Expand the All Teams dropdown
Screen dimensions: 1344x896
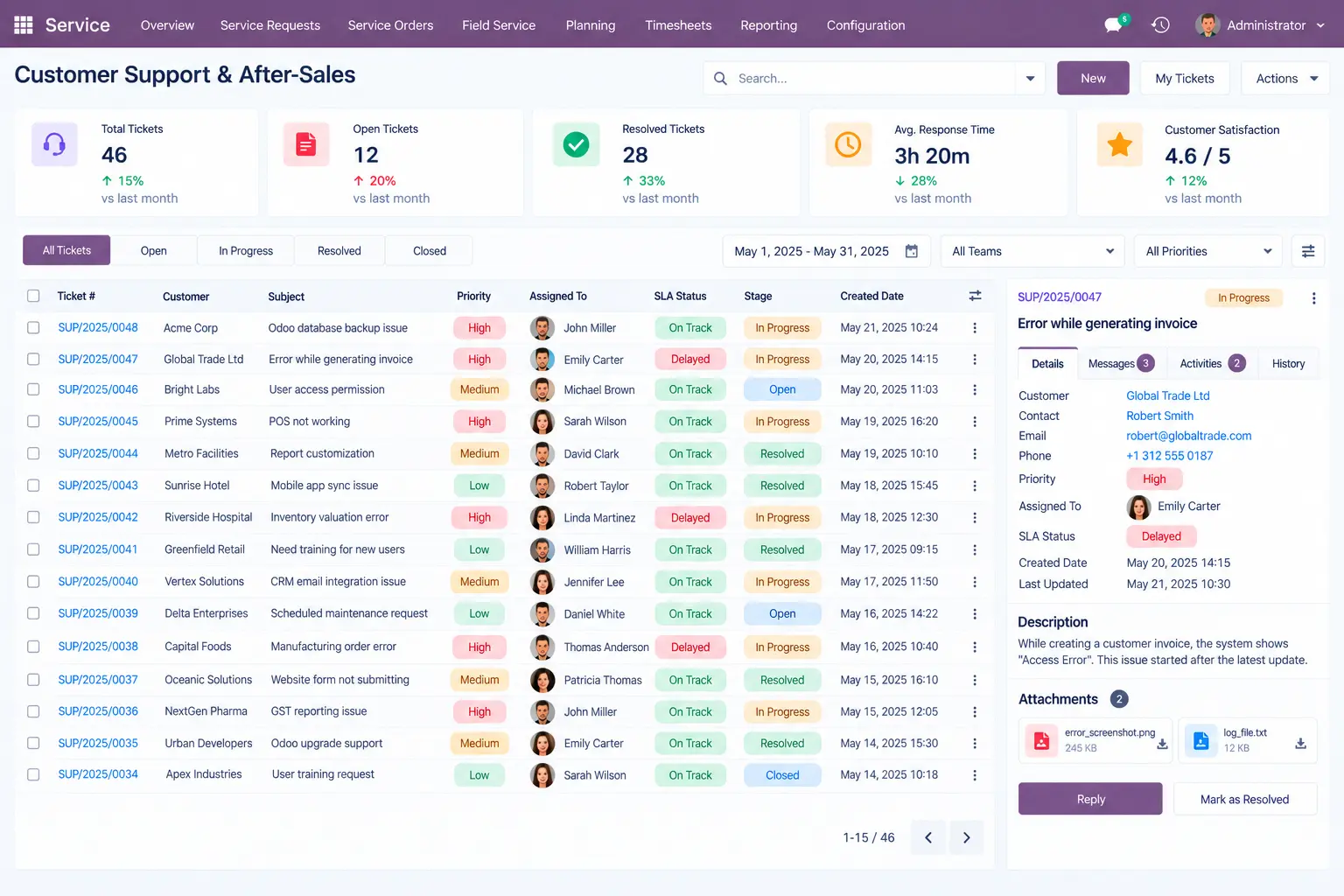(1032, 251)
